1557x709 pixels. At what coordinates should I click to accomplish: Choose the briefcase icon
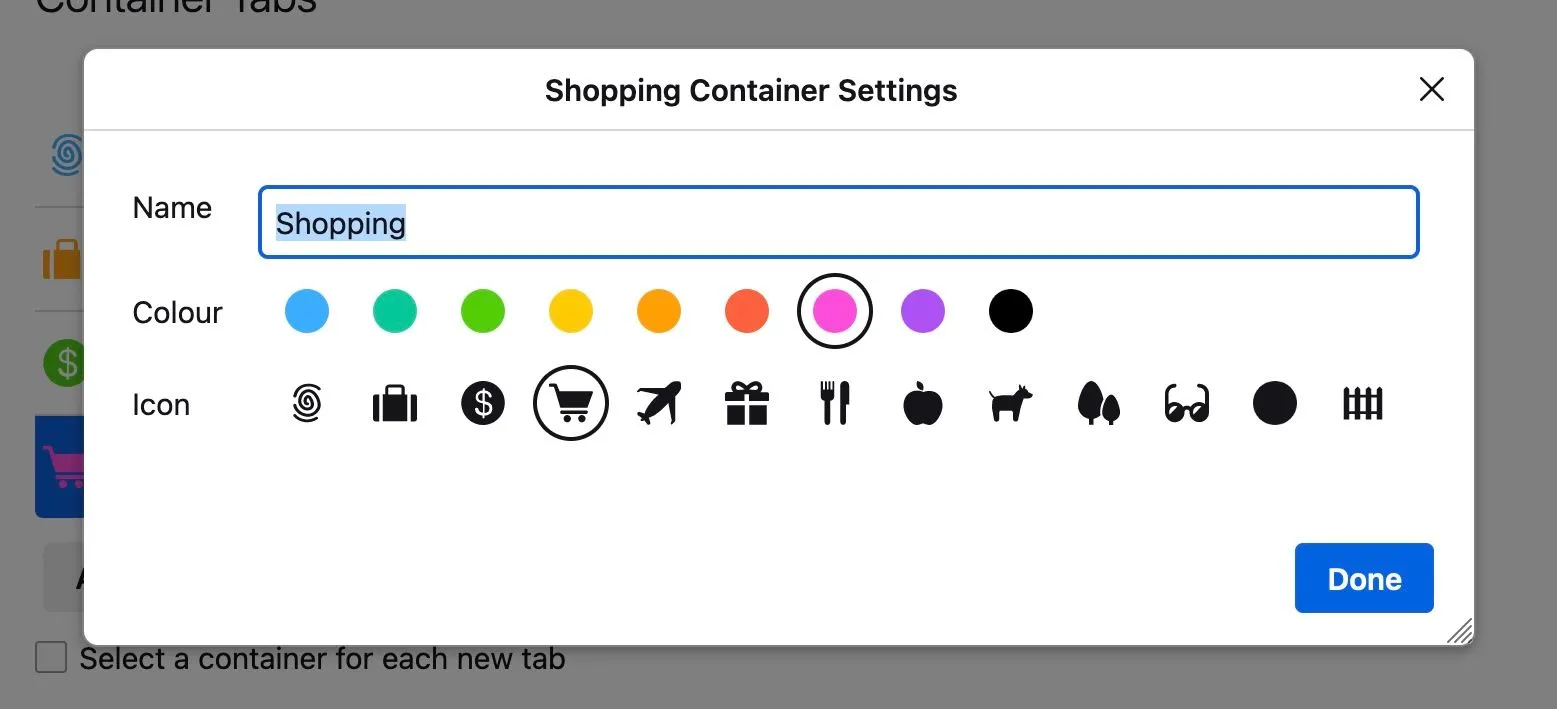point(395,404)
